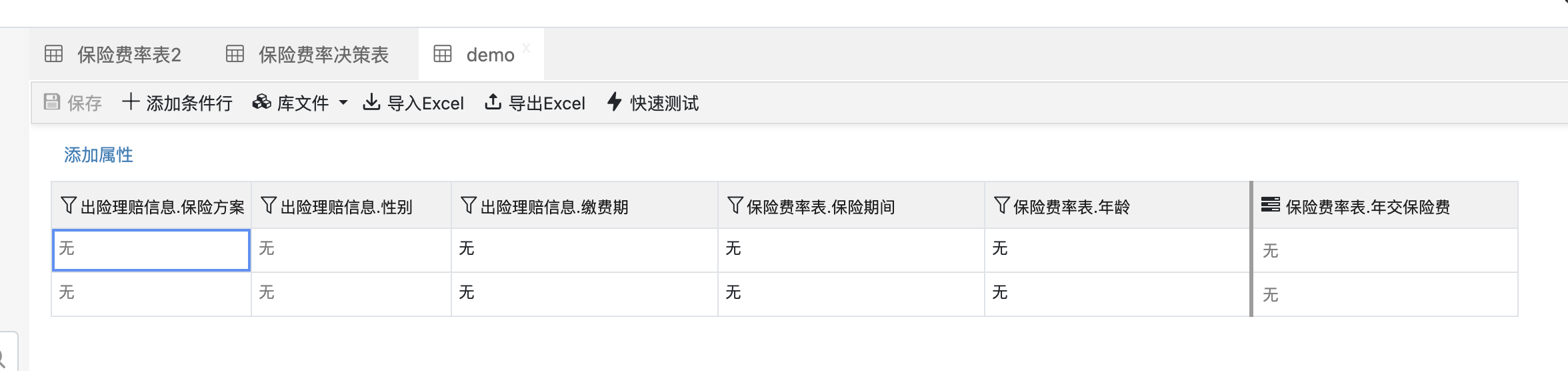The height and width of the screenshot is (371, 1568).
Task: Click the save disk icon
Action: pos(51,102)
